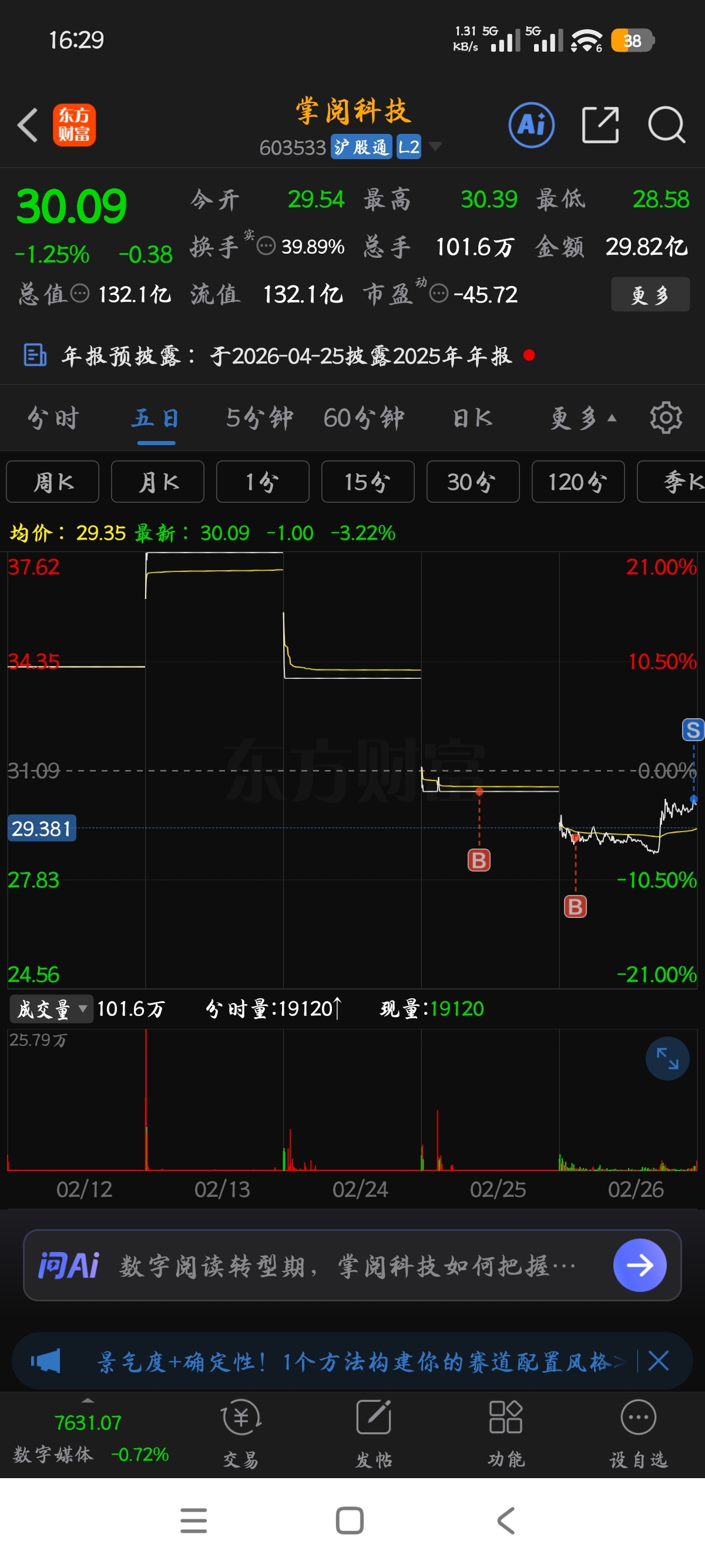
Task: Tap the 沪股通 badge
Action: click(x=362, y=147)
